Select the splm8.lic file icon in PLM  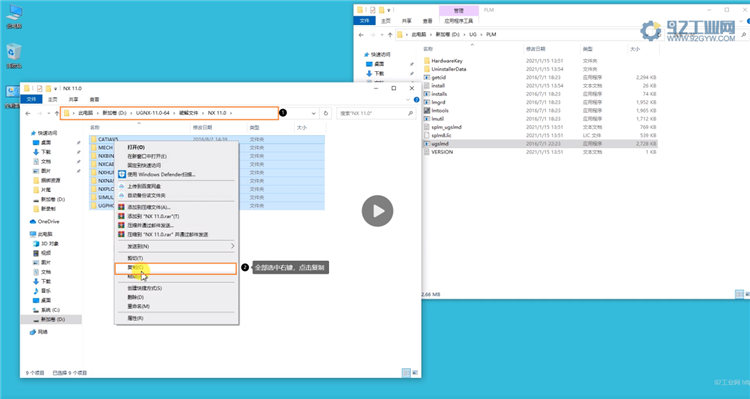tap(427, 135)
